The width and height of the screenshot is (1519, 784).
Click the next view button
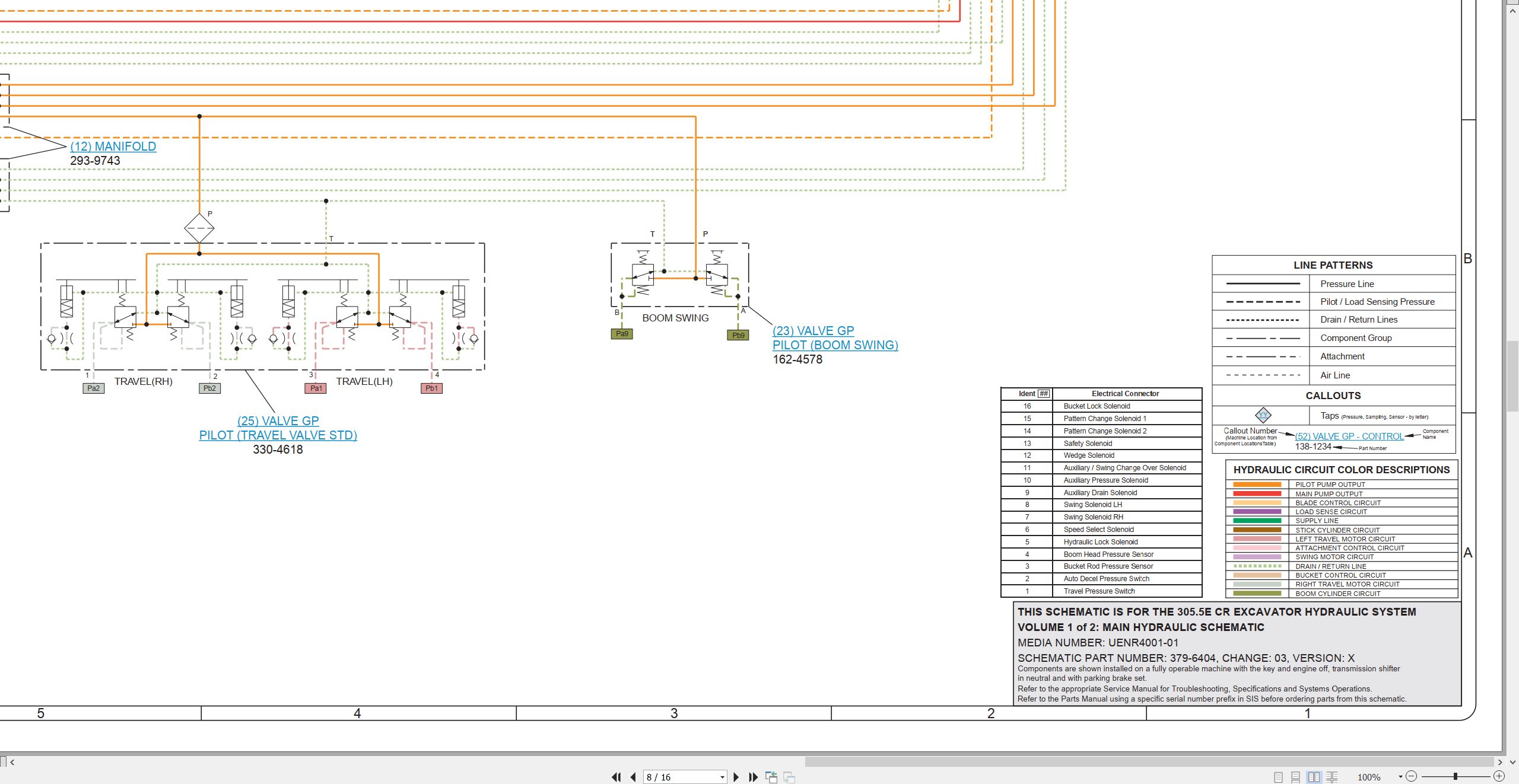789,777
